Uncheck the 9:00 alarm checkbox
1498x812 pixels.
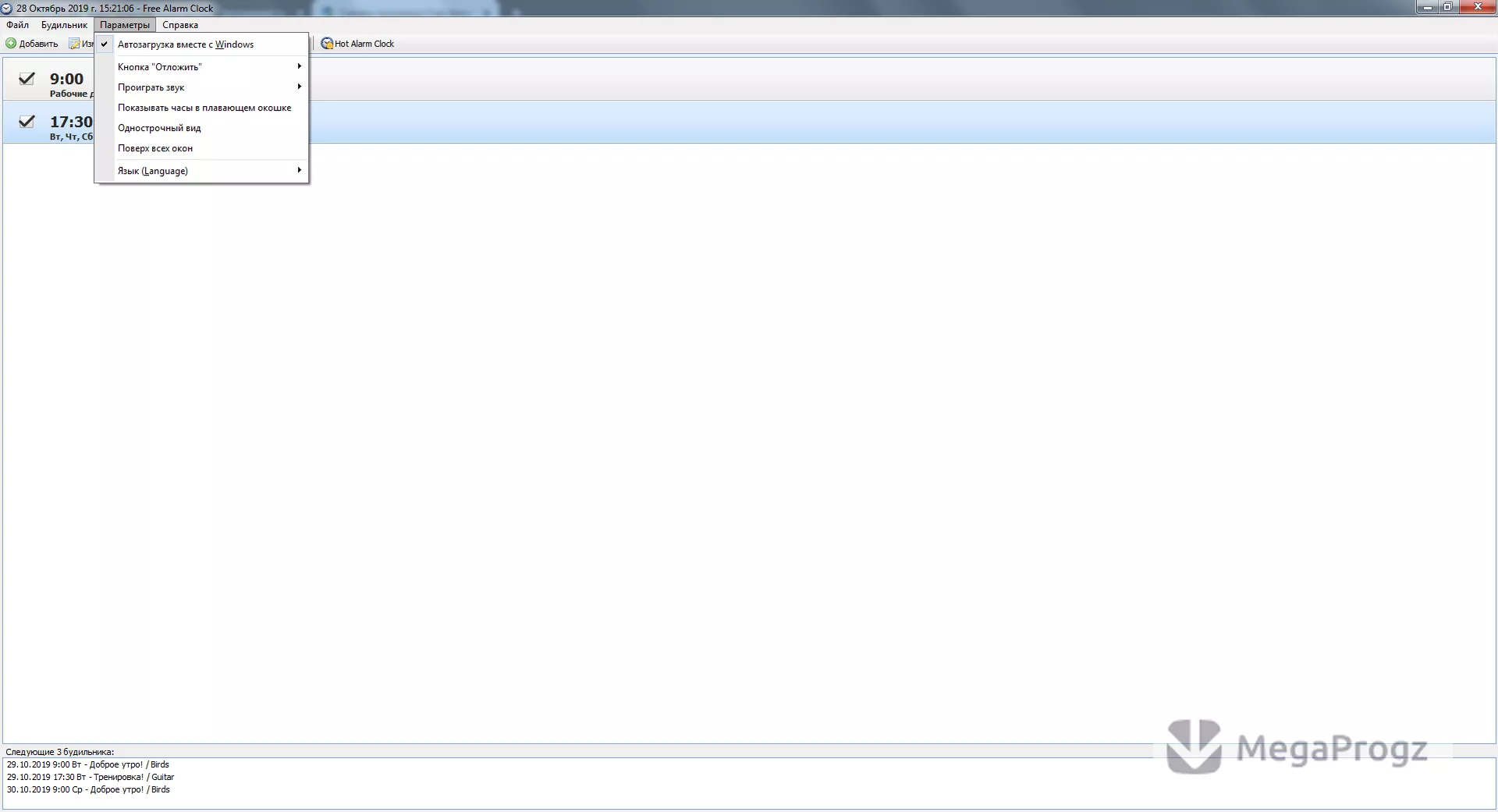click(27, 78)
